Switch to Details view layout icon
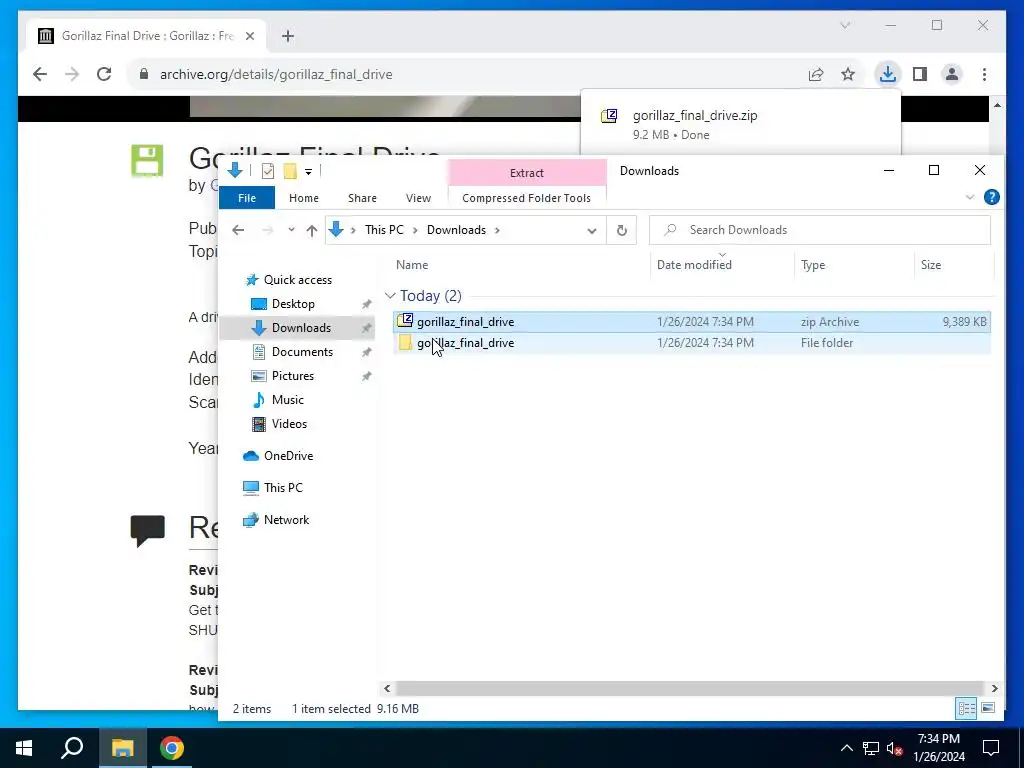The width and height of the screenshot is (1024, 768). tap(967, 709)
